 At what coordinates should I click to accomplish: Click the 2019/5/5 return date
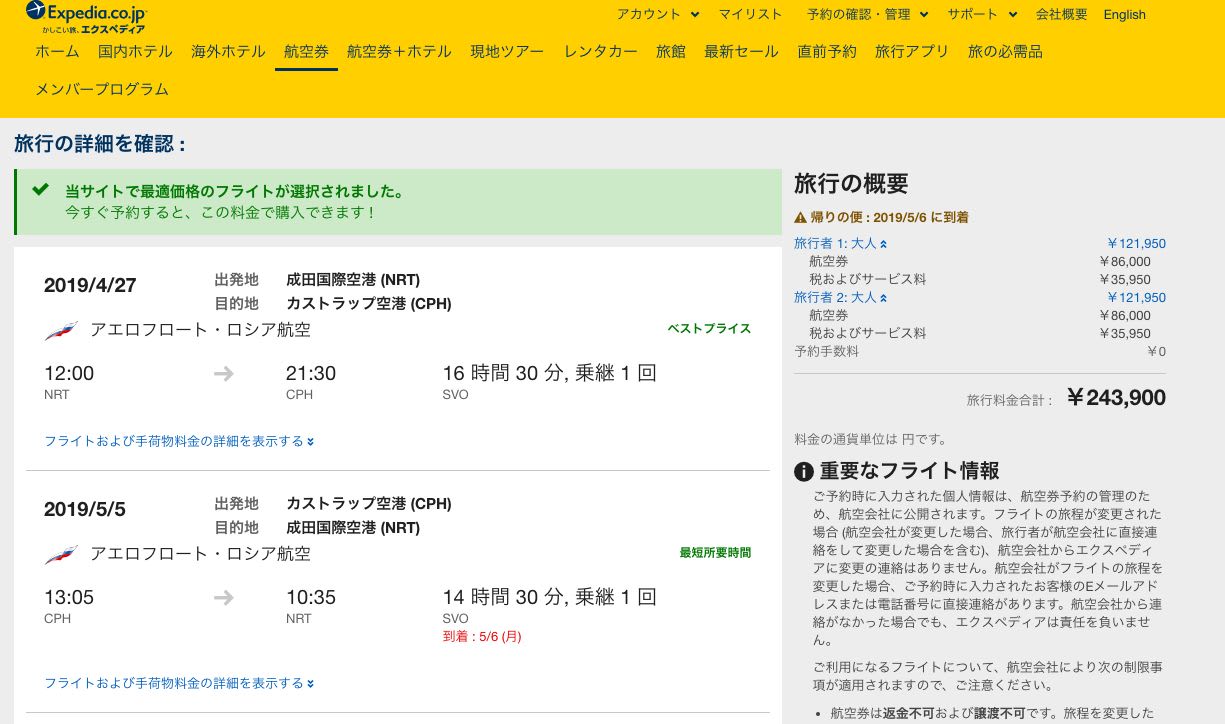tap(85, 509)
